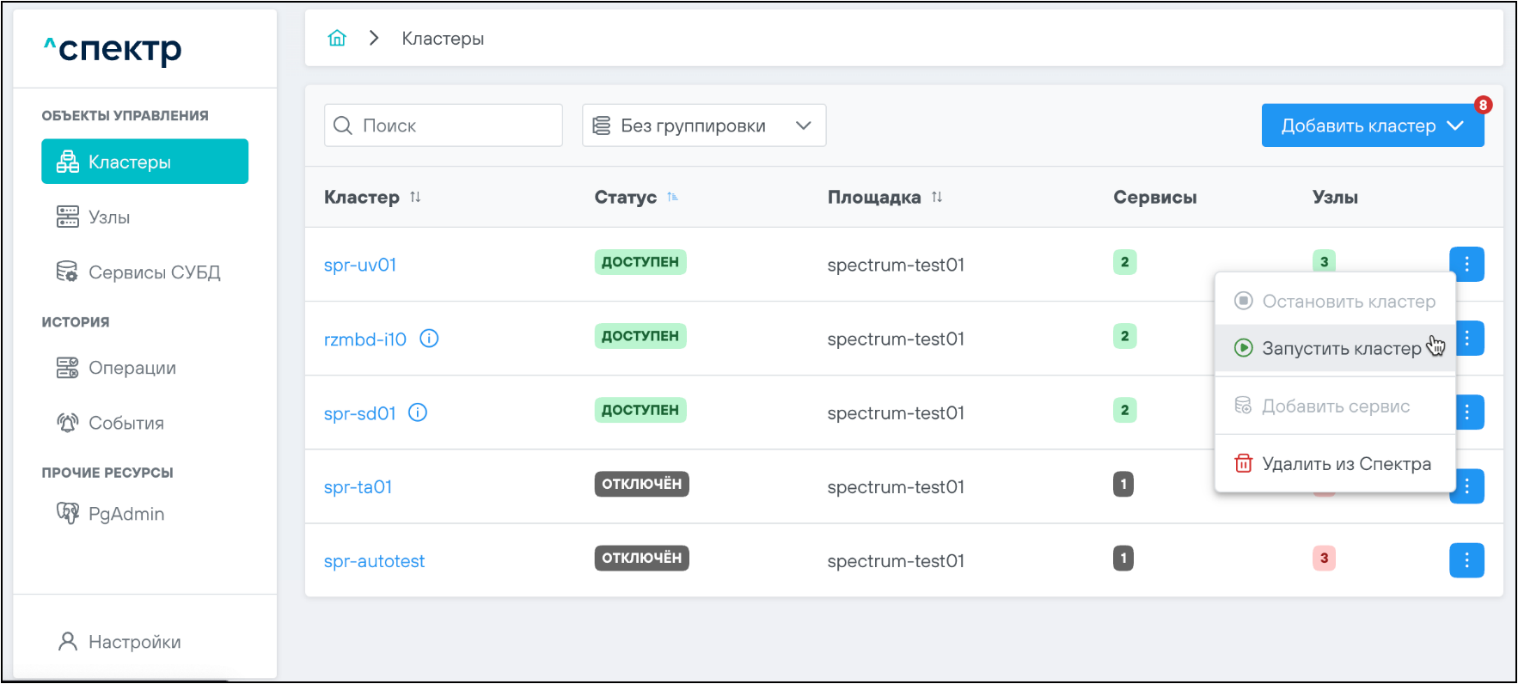Open three-dot actions menu for spr-ta01
Viewport: 1518px width, 684px height.
pos(1466,486)
